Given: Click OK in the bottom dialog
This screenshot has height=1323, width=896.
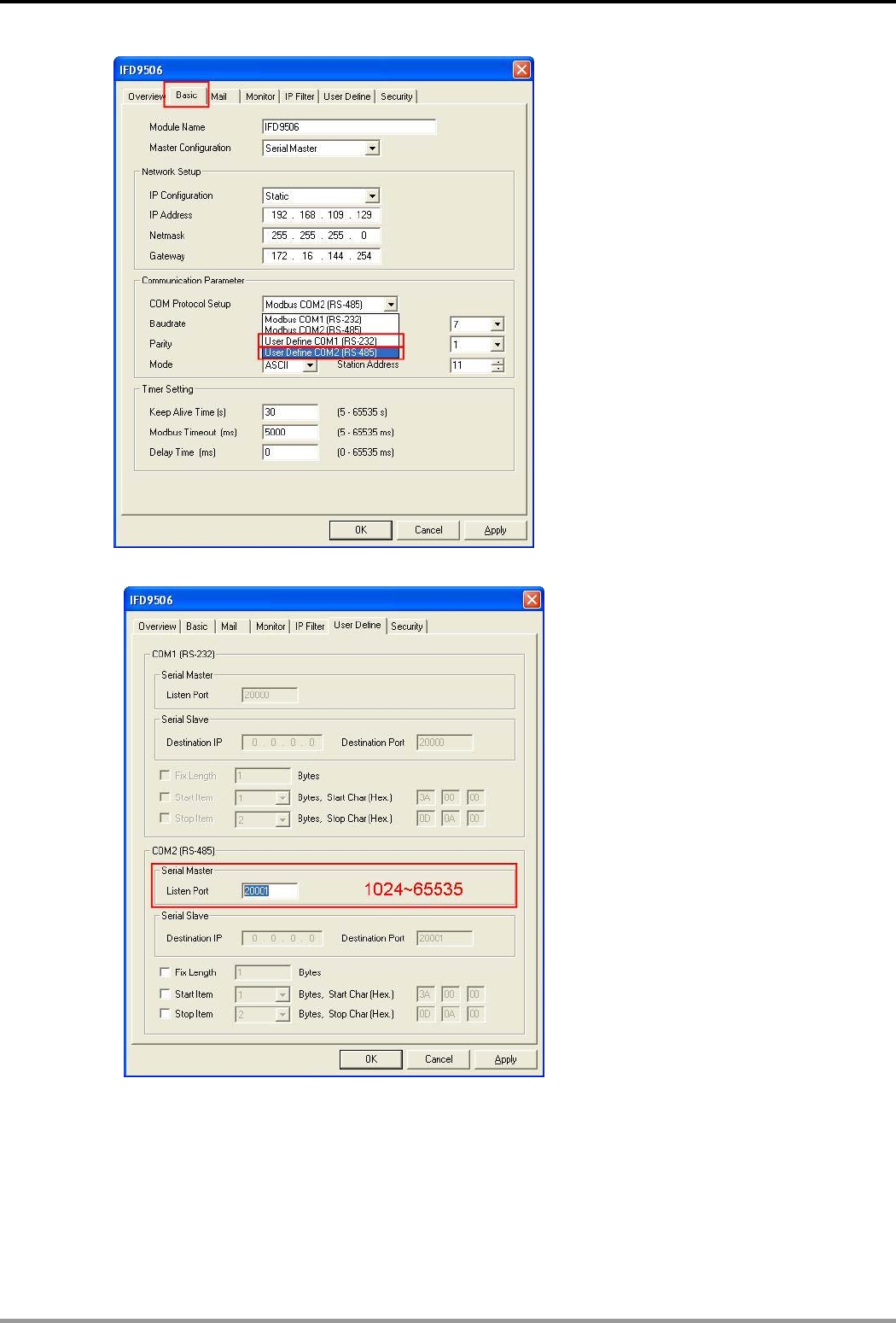Looking at the screenshot, I should click(x=371, y=1059).
